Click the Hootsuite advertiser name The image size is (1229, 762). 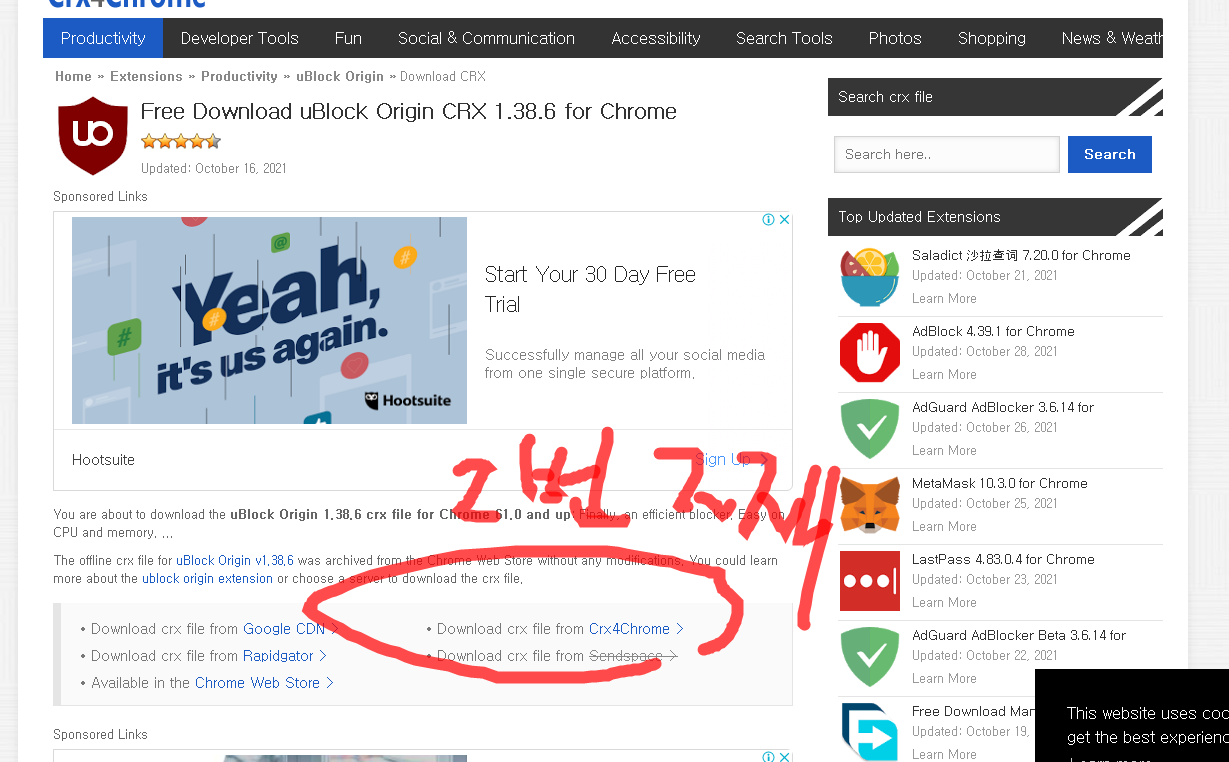coord(103,460)
